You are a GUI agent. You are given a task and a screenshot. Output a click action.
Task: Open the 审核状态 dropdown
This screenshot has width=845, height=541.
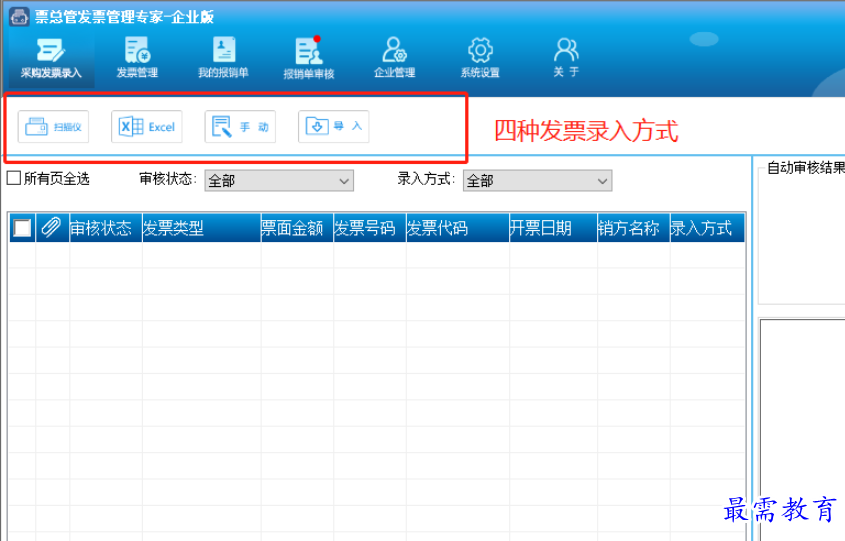click(279, 181)
